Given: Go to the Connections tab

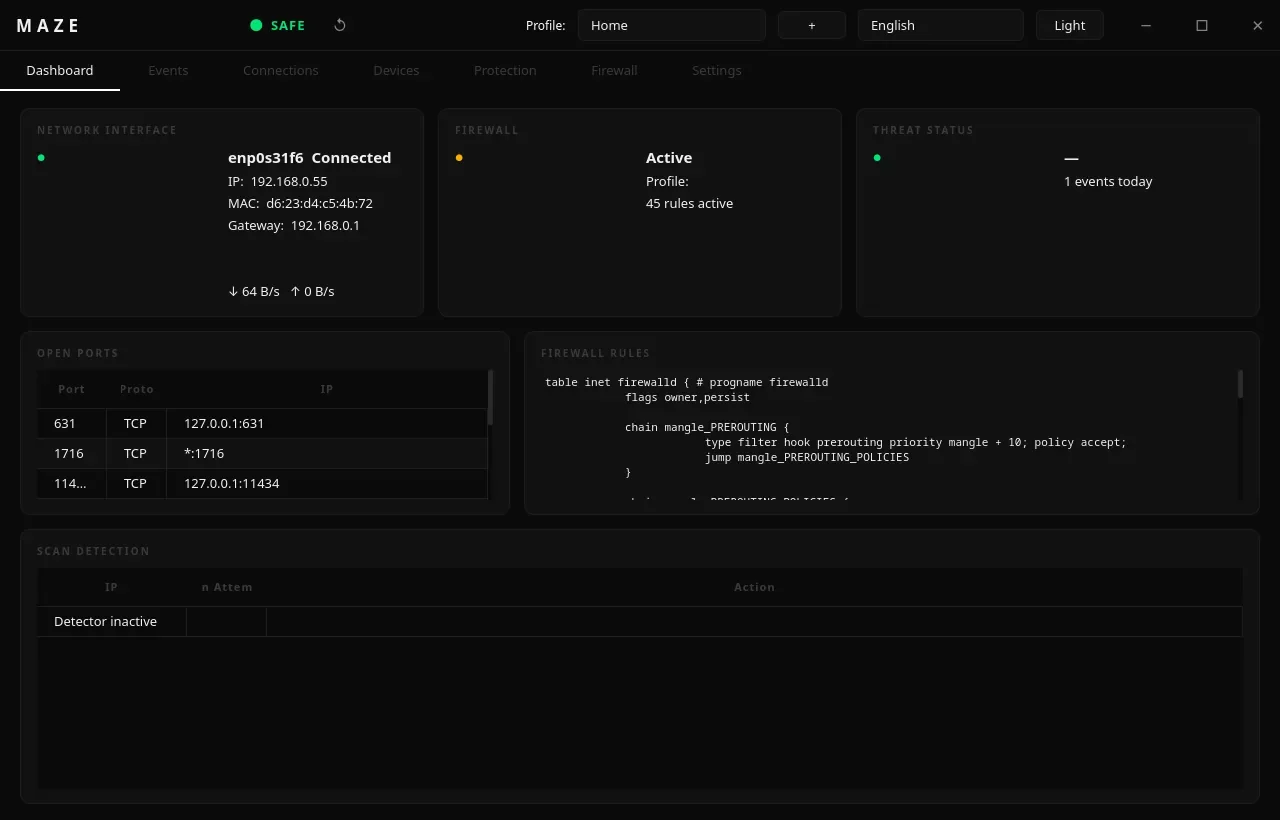Looking at the screenshot, I should pos(281,70).
